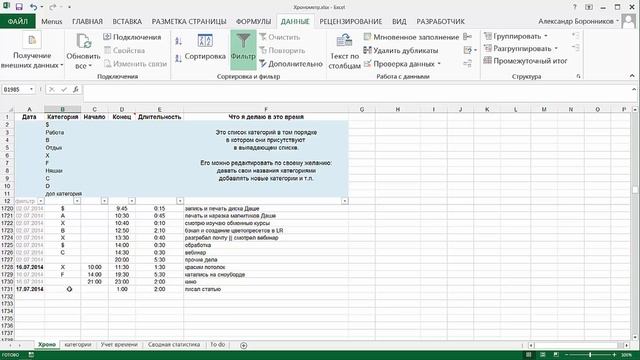640x360 pixels.
Task: Sort ascending with the A-to-Z icon
Action: click(179, 41)
